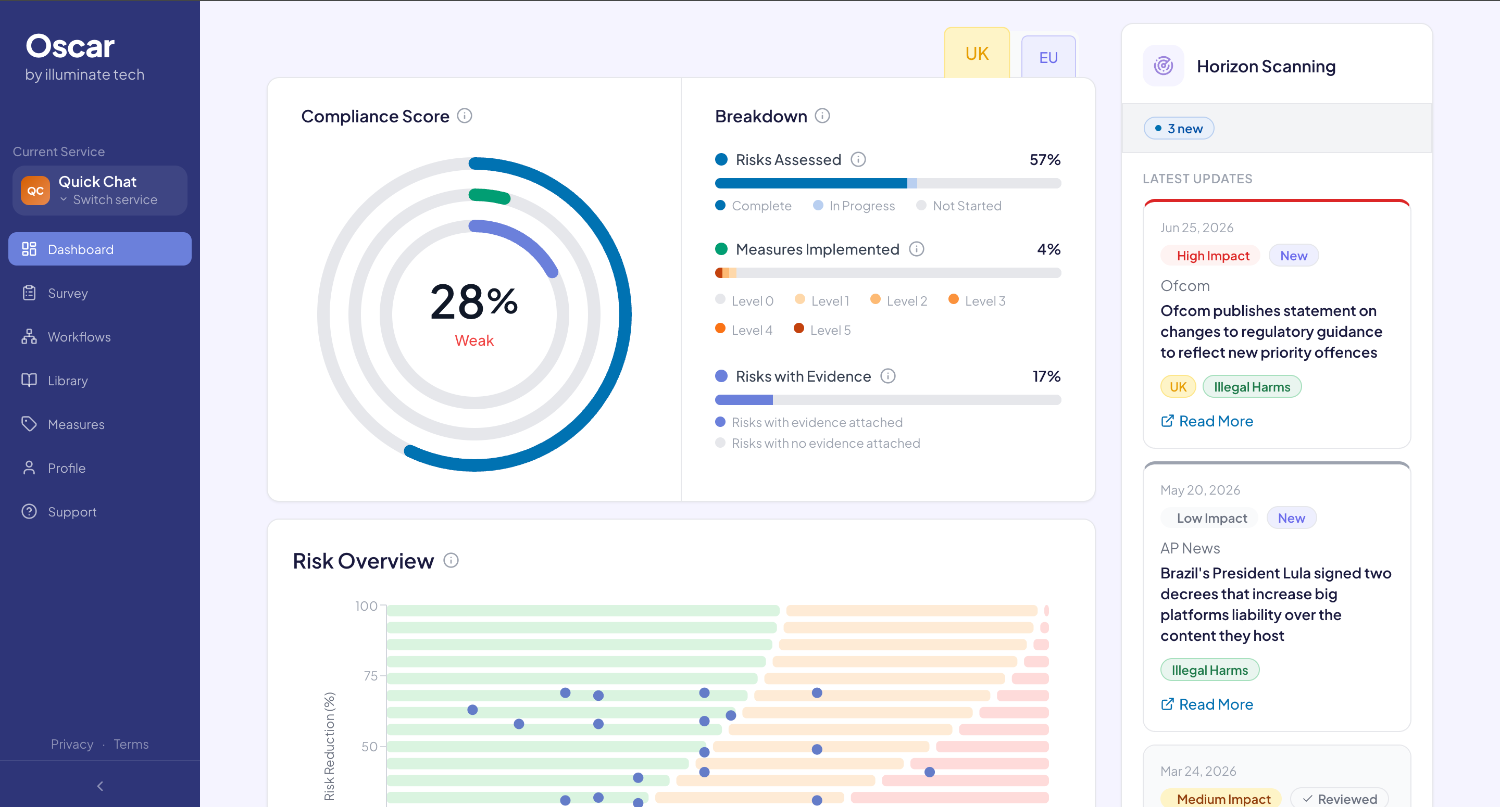Image resolution: width=1500 pixels, height=807 pixels.
Task: Click New badge on AP News card
Action: click(x=1292, y=518)
